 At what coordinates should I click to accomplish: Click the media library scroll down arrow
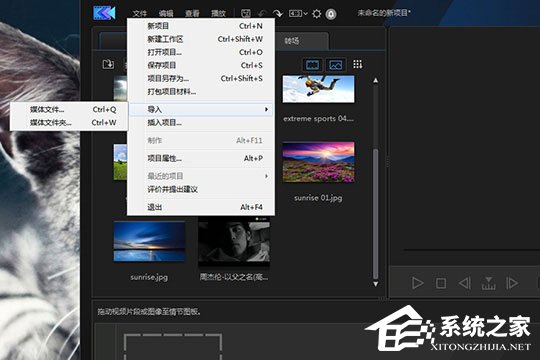tap(376, 284)
